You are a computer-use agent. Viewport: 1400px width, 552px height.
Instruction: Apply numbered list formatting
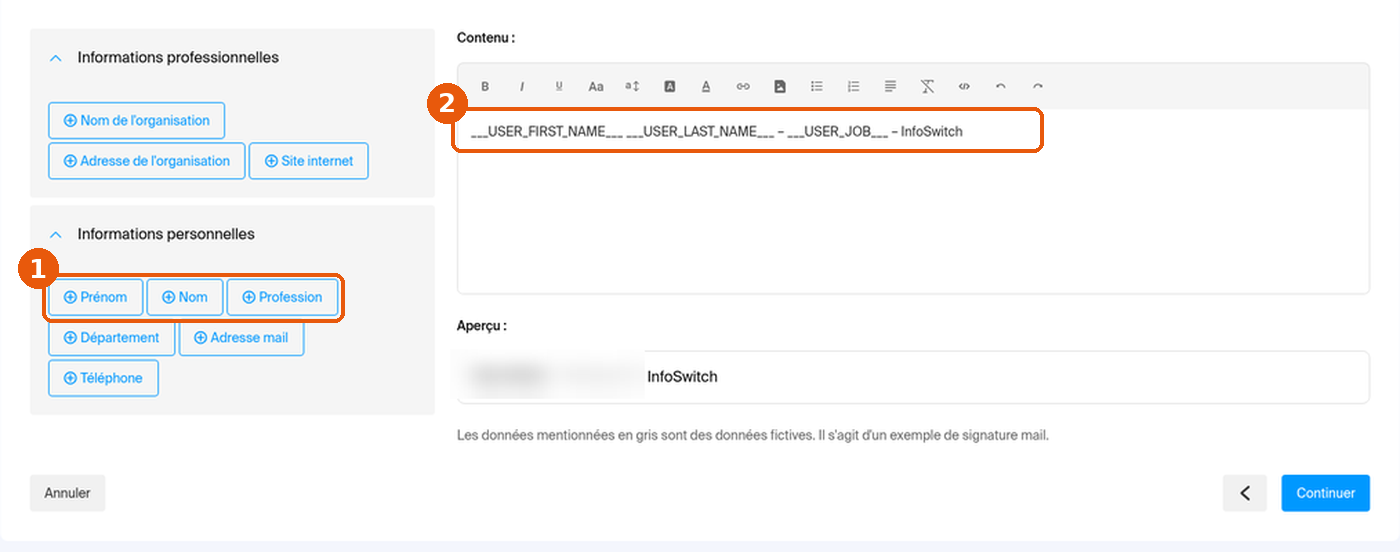pos(853,87)
